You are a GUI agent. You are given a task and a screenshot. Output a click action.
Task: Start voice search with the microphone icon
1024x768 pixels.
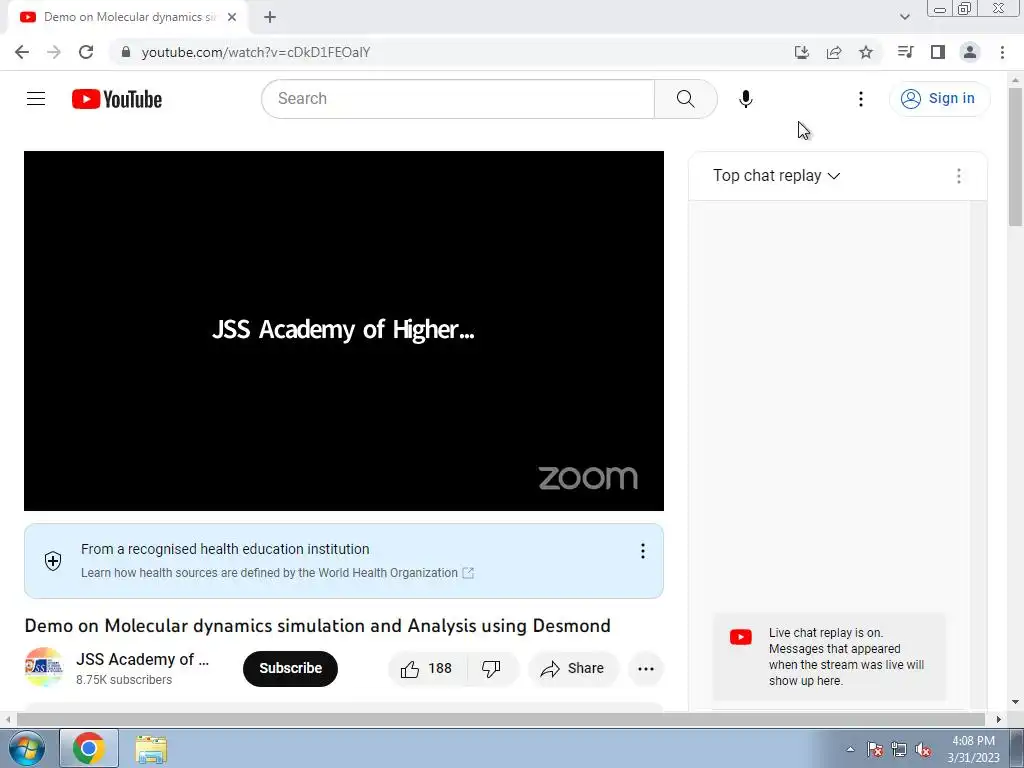click(745, 99)
